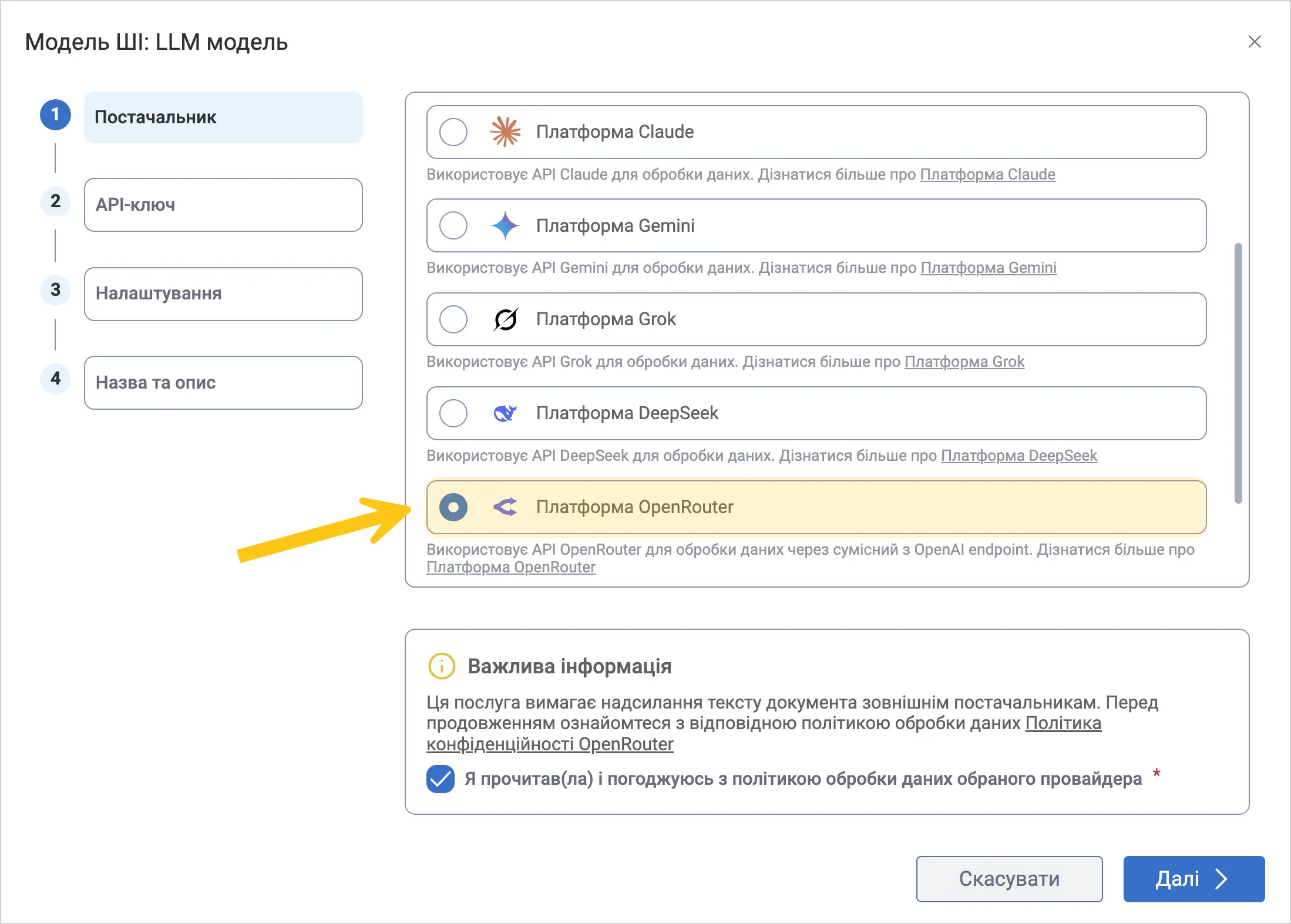Click the Скасувати button
This screenshot has height=924, width=1291.
[1009, 879]
